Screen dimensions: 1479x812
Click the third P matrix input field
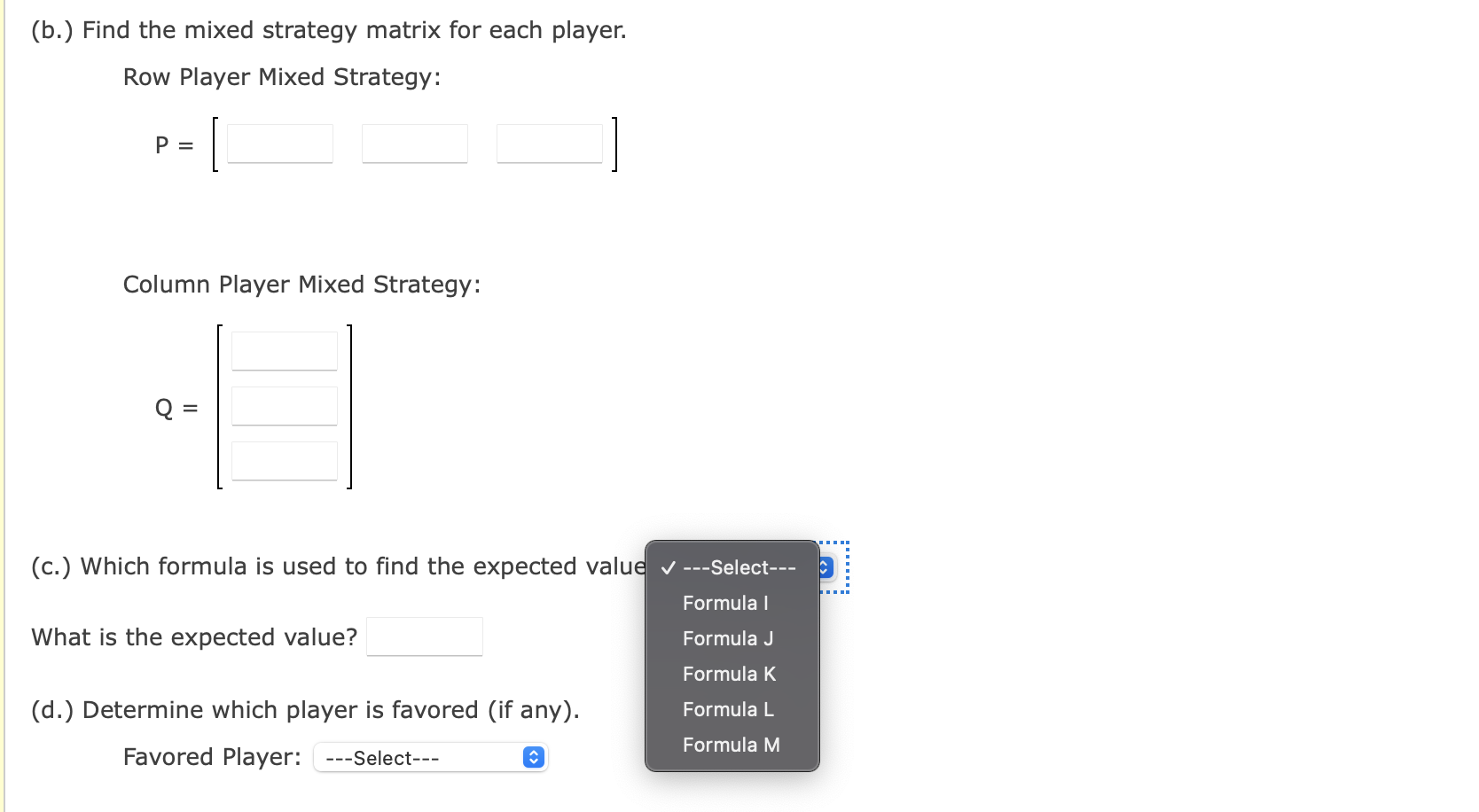[x=548, y=143]
